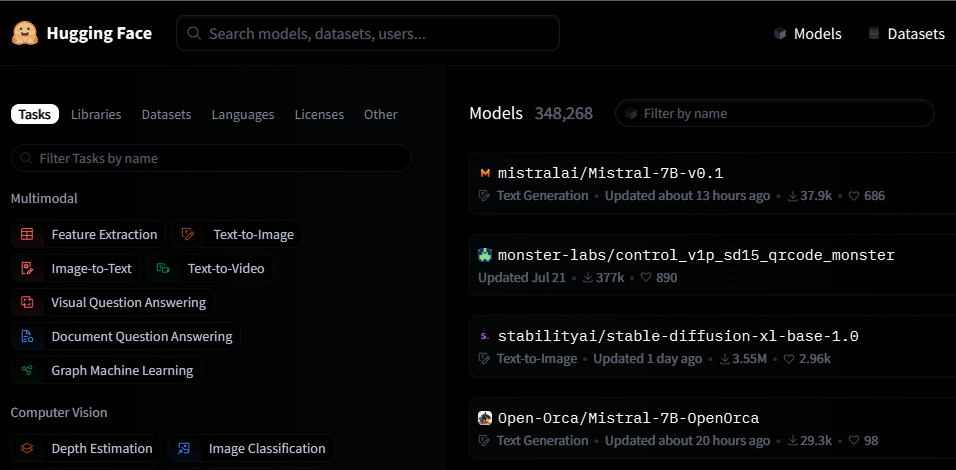The image size is (956, 470).
Task: Open the Datasets filter tab
Action: pyautogui.click(x=166, y=114)
